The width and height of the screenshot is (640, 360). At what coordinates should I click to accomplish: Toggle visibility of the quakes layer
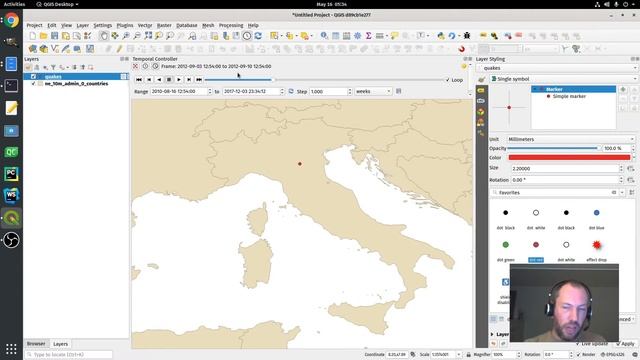pos(33,77)
